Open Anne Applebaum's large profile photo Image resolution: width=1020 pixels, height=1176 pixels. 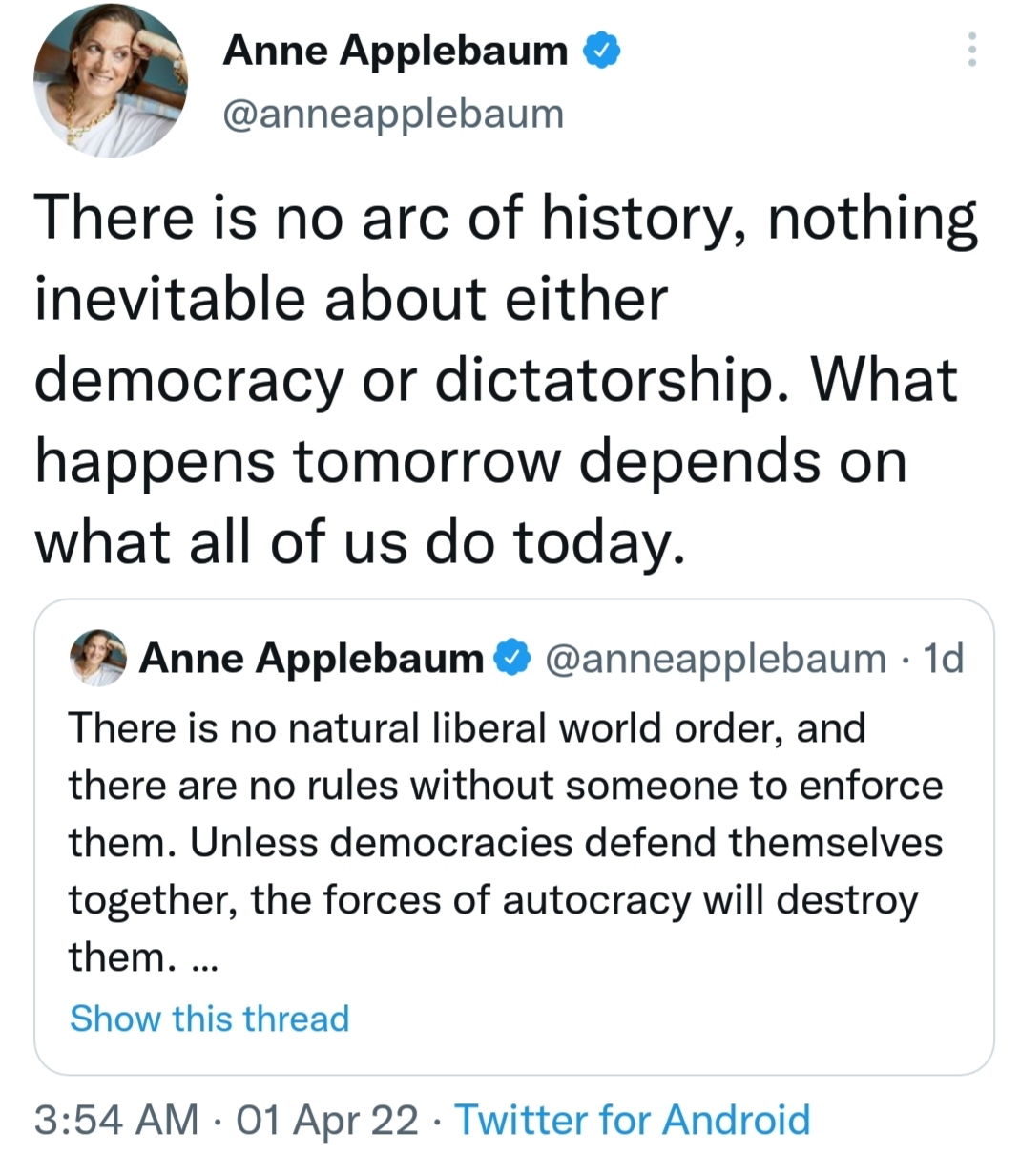(111, 80)
